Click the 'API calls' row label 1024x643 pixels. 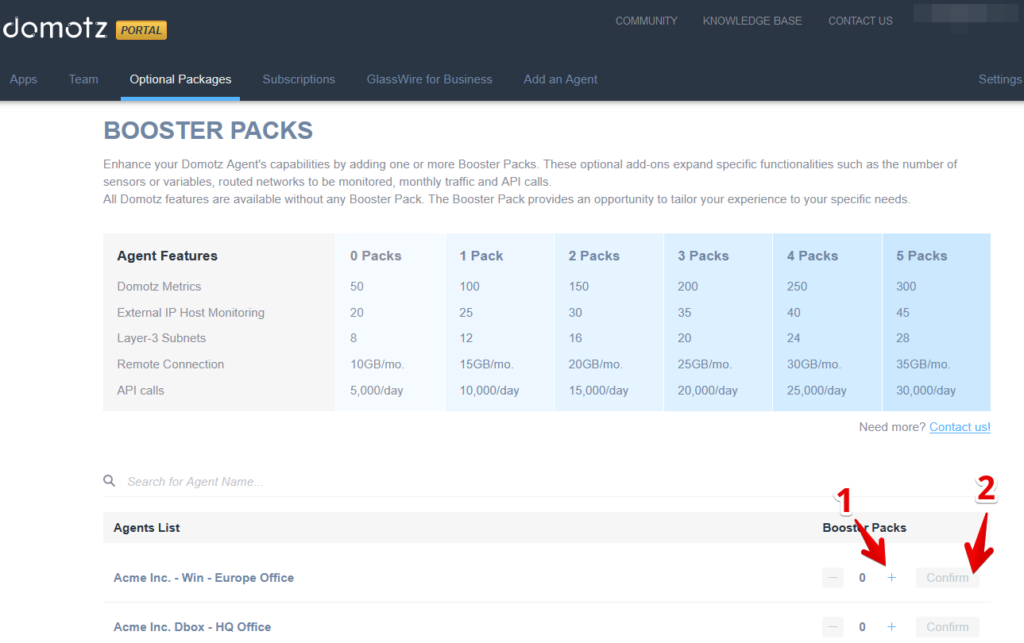coord(140,390)
